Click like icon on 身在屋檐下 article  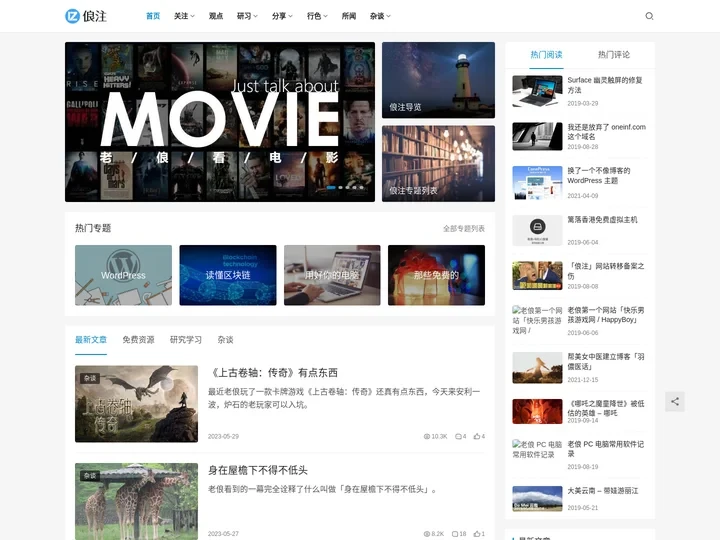tap(477, 534)
